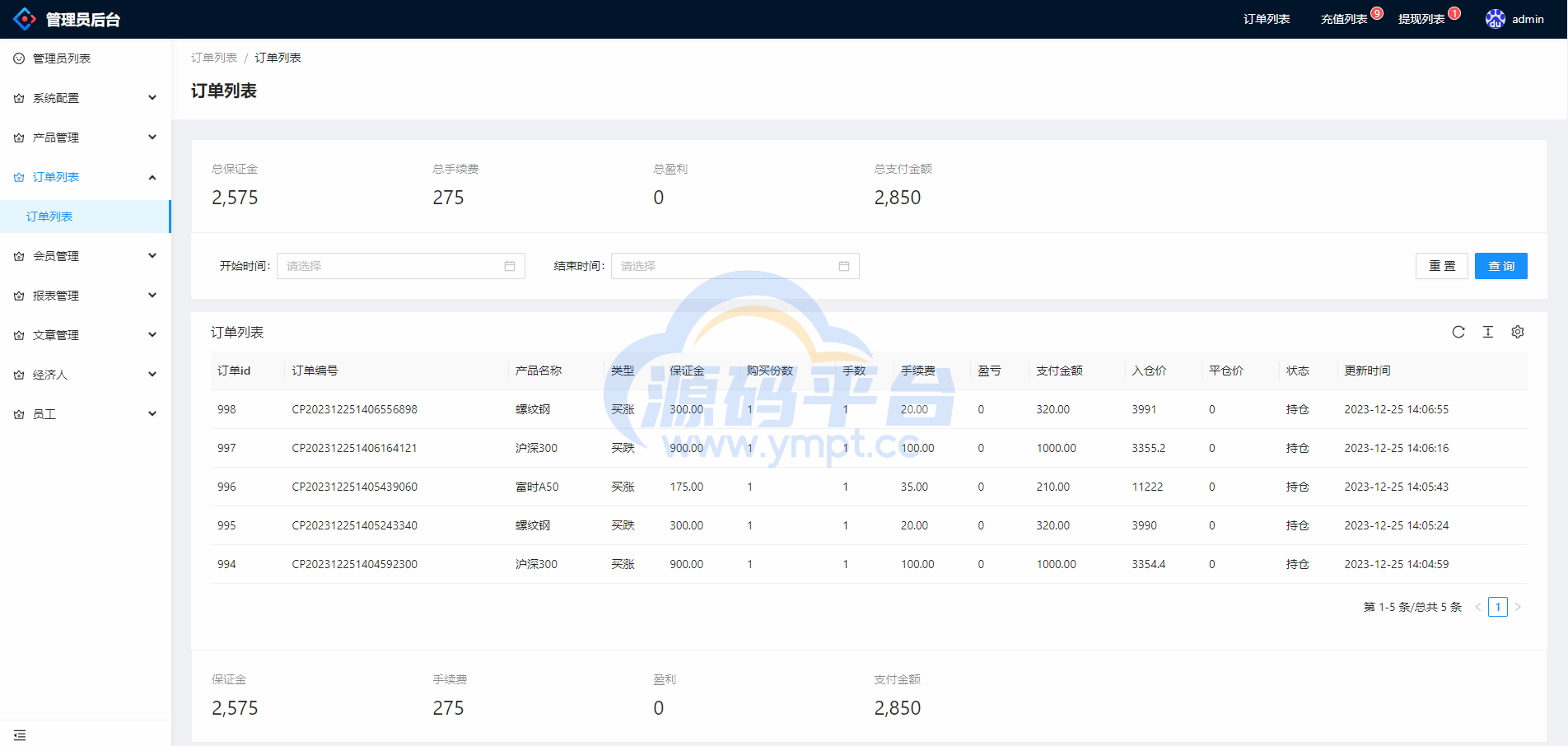Expand the 产品管理 sidebar menu
This screenshot has height=746, width=1568.
[x=86, y=138]
